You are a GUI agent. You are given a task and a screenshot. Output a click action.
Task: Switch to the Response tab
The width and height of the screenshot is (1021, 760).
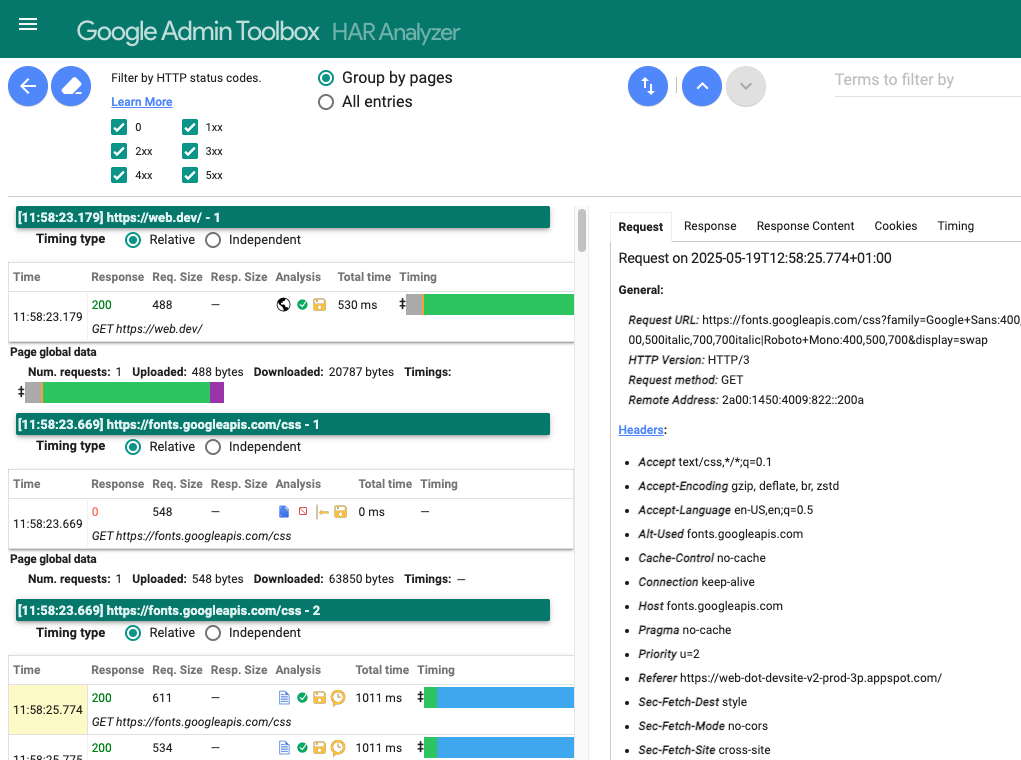[710, 226]
